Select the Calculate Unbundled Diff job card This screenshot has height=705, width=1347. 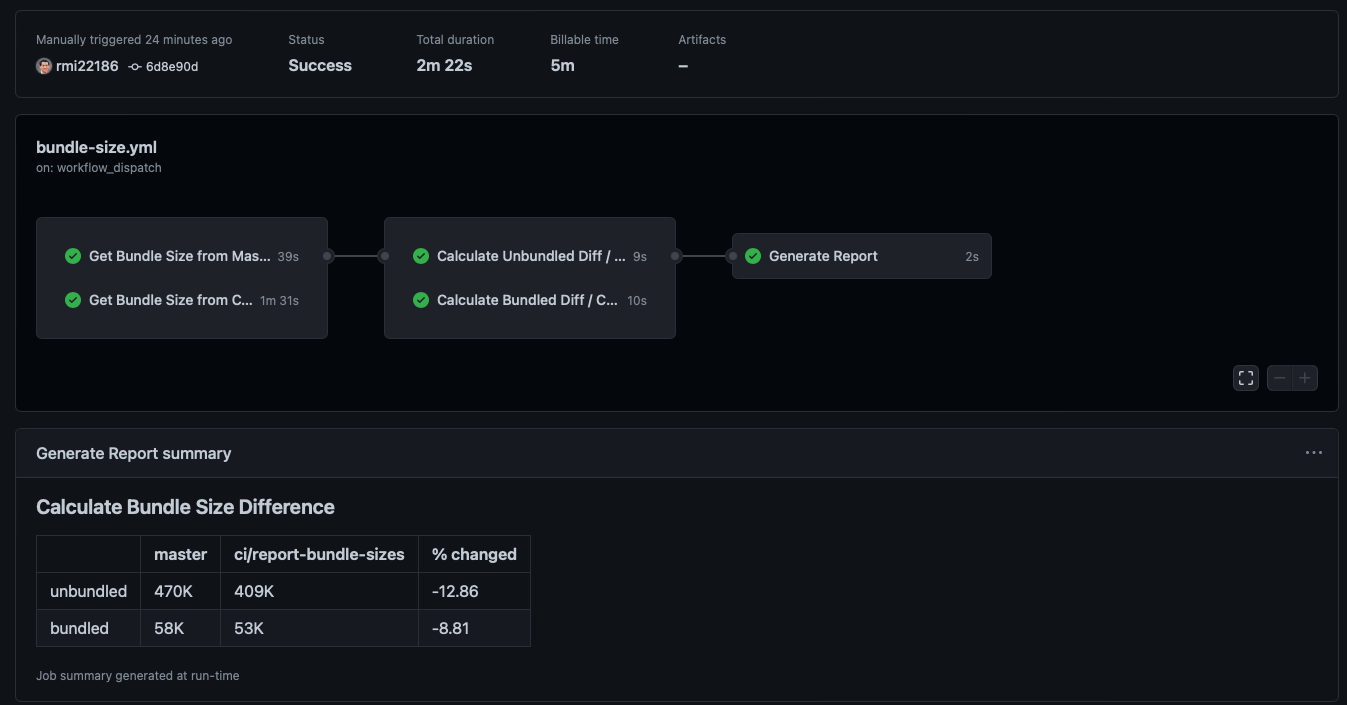pos(530,256)
